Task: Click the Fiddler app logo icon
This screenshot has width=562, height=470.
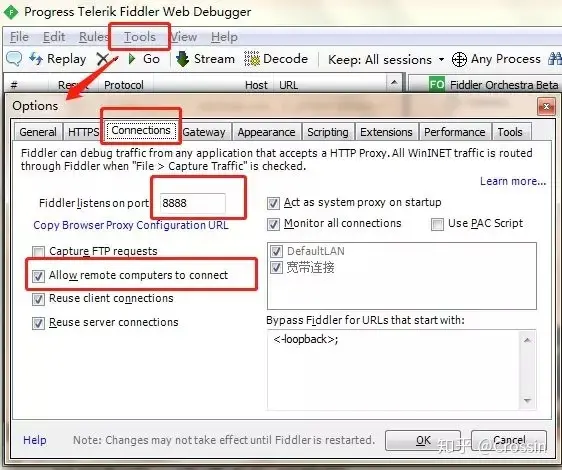Action: point(11,12)
